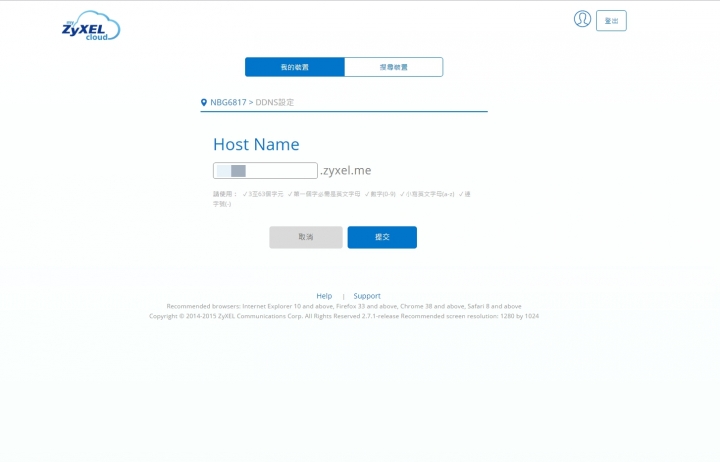The width and height of the screenshot is (720, 462).
Task: Open the Support link in footer
Action: tap(367, 296)
